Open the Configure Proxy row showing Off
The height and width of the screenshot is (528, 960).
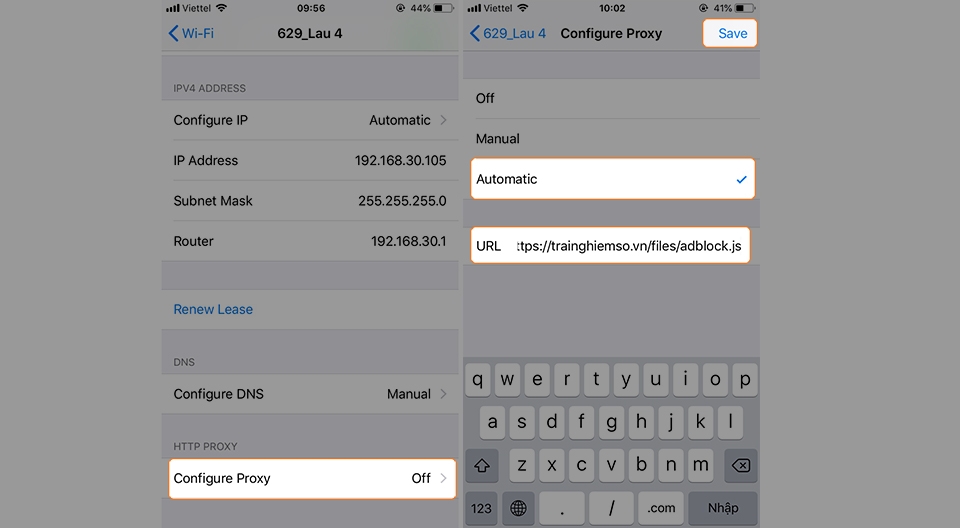312,478
